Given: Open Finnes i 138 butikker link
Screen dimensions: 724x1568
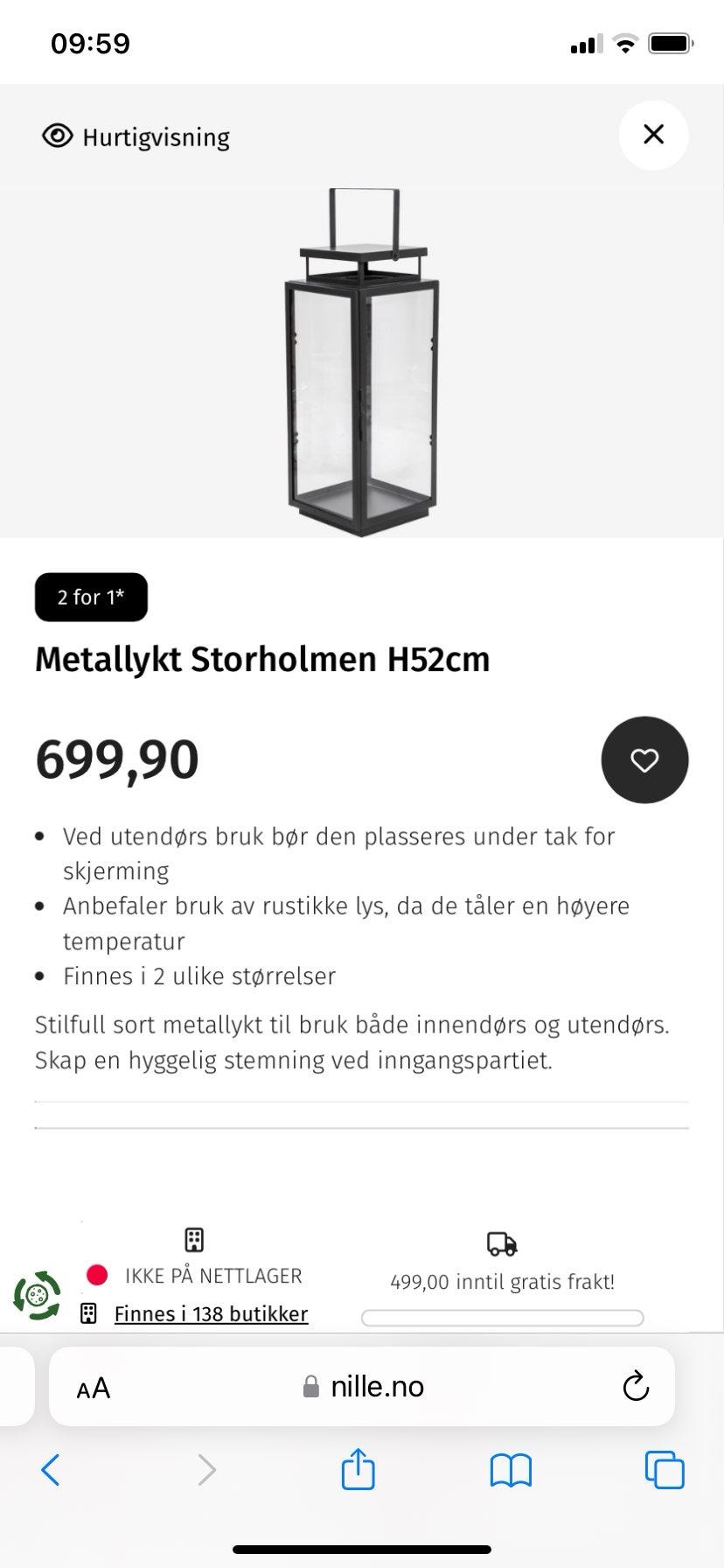Looking at the screenshot, I should pyautogui.click(x=211, y=1314).
